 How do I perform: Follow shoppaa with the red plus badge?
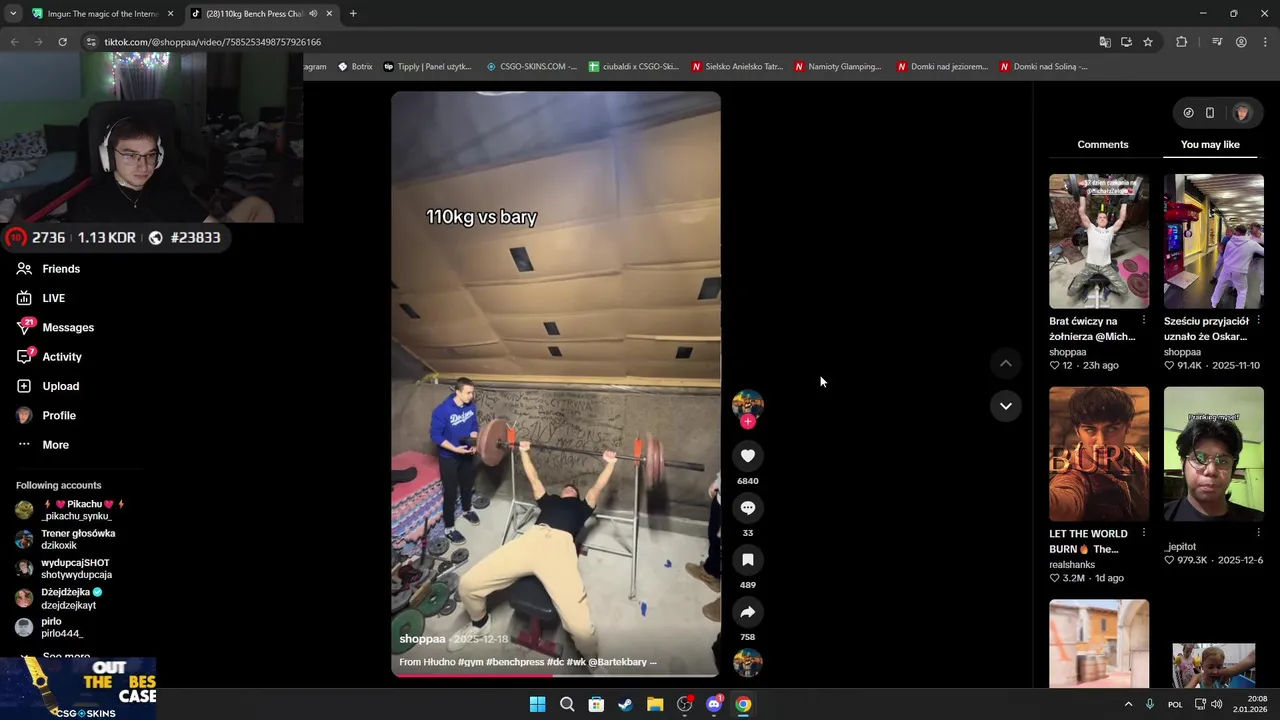click(747, 421)
